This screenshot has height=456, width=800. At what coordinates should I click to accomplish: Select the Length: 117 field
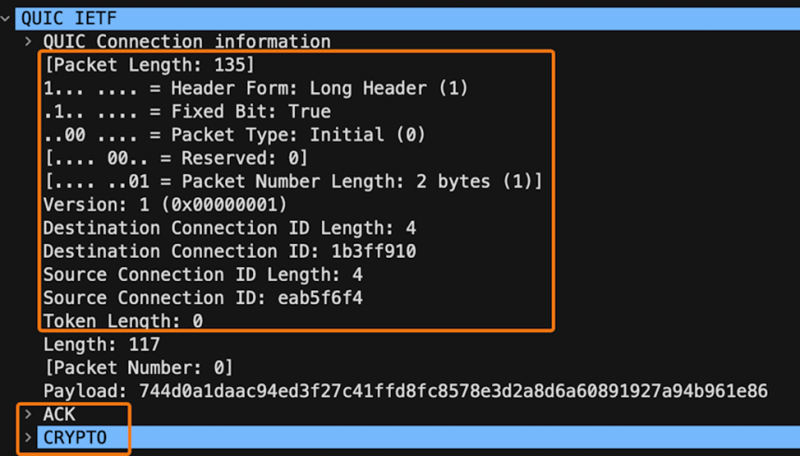coord(102,345)
